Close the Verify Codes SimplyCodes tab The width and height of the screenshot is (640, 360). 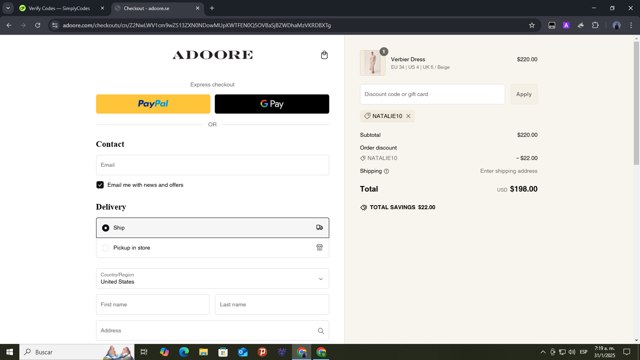(102, 8)
